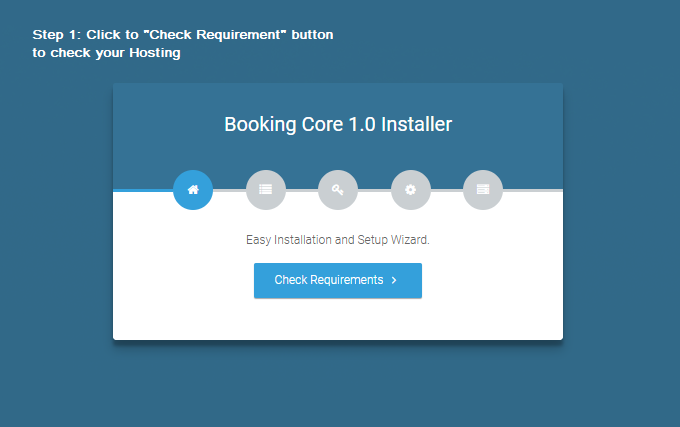
Task: Click the Easy Installation and Setup Wizard text
Action: (x=338, y=241)
